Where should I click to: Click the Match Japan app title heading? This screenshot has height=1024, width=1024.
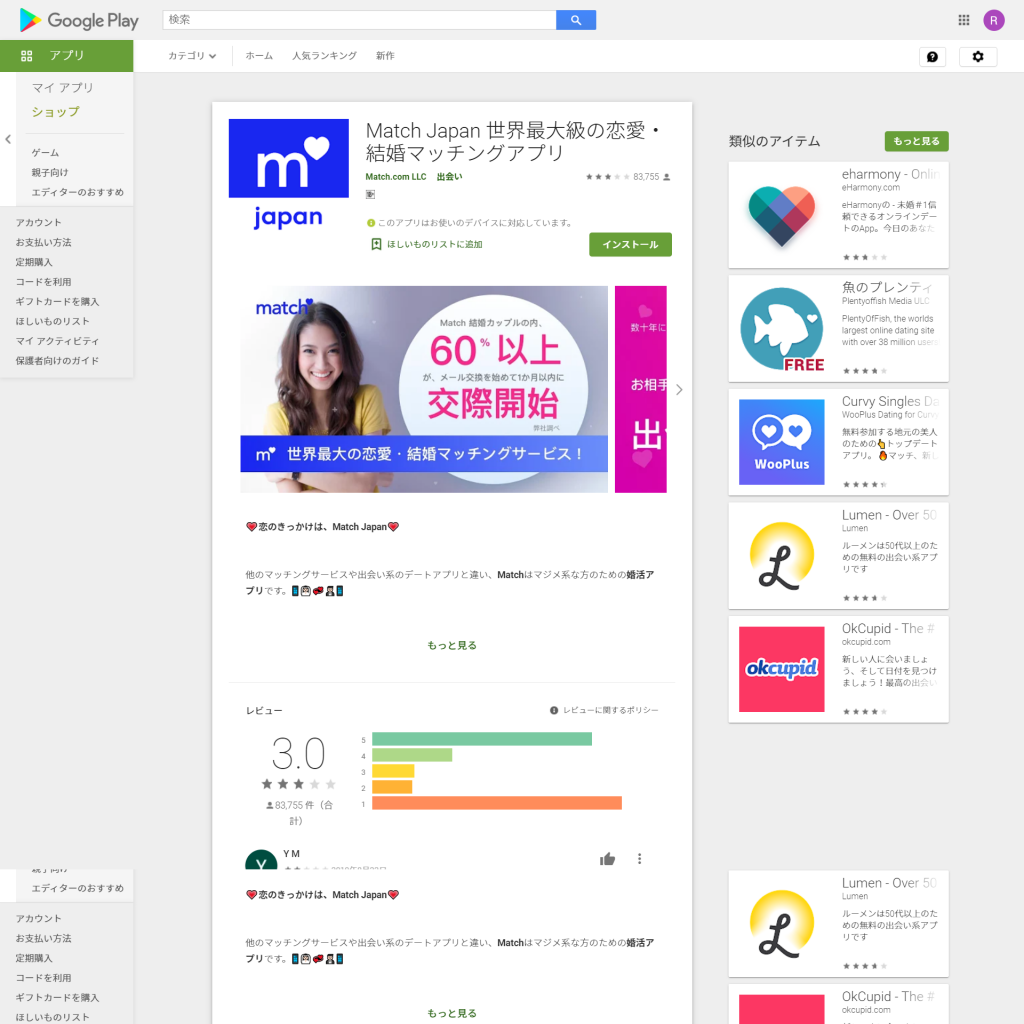[x=513, y=142]
